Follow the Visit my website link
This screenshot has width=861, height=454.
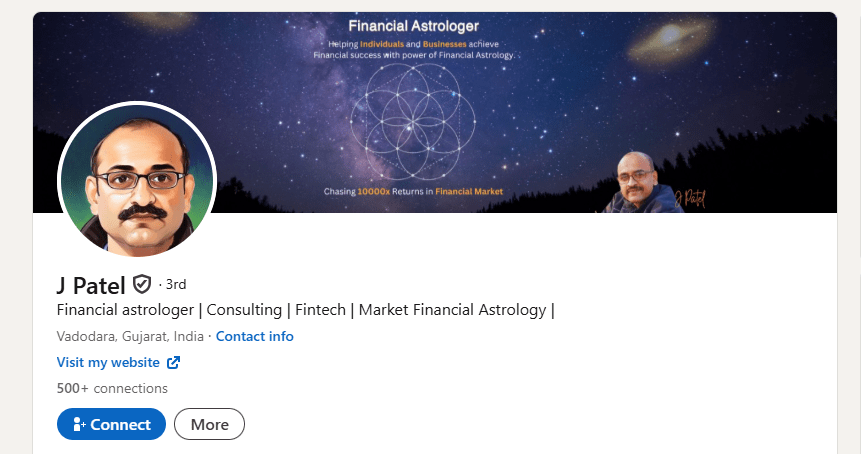pos(108,362)
